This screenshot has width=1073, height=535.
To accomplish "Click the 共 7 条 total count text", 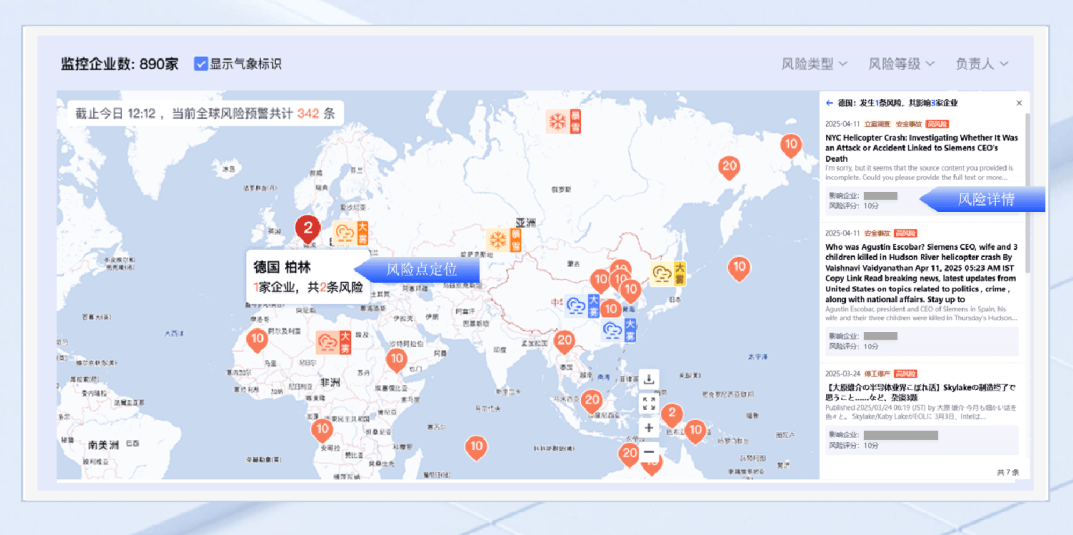I will tap(1008, 472).
